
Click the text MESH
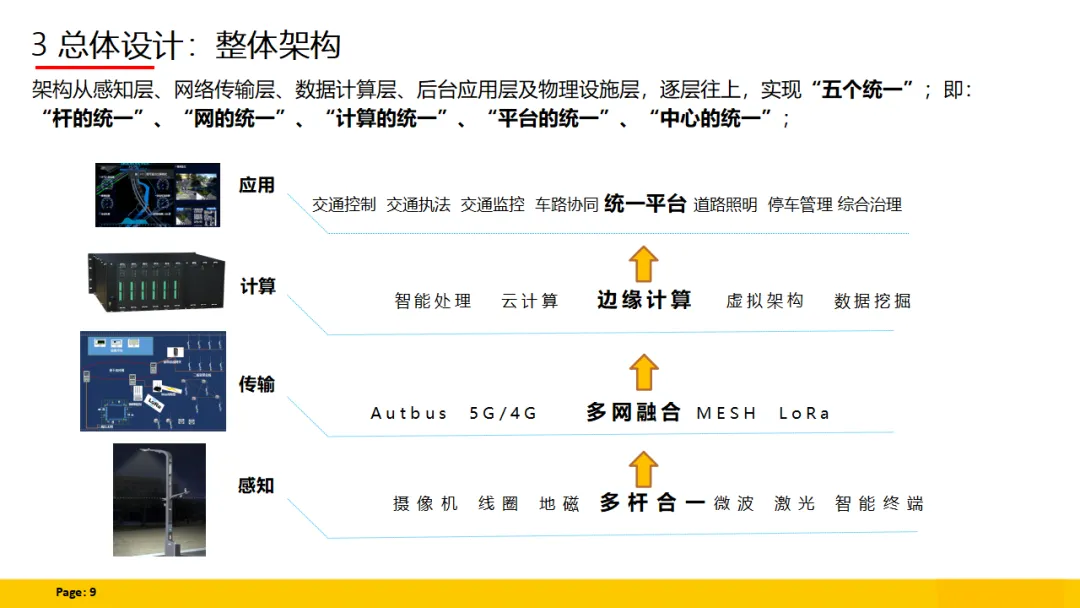pyautogui.click(x=727, y=413)
